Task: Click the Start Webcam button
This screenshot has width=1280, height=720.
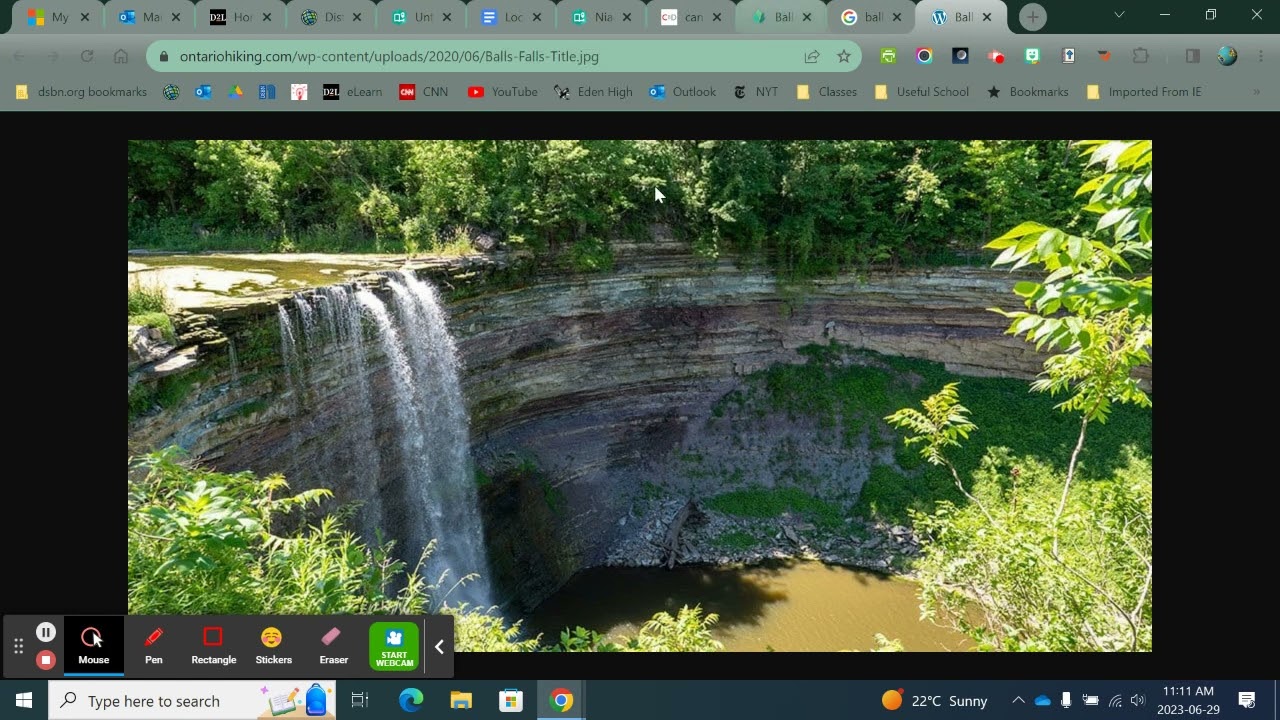Action: click(394, 646)
